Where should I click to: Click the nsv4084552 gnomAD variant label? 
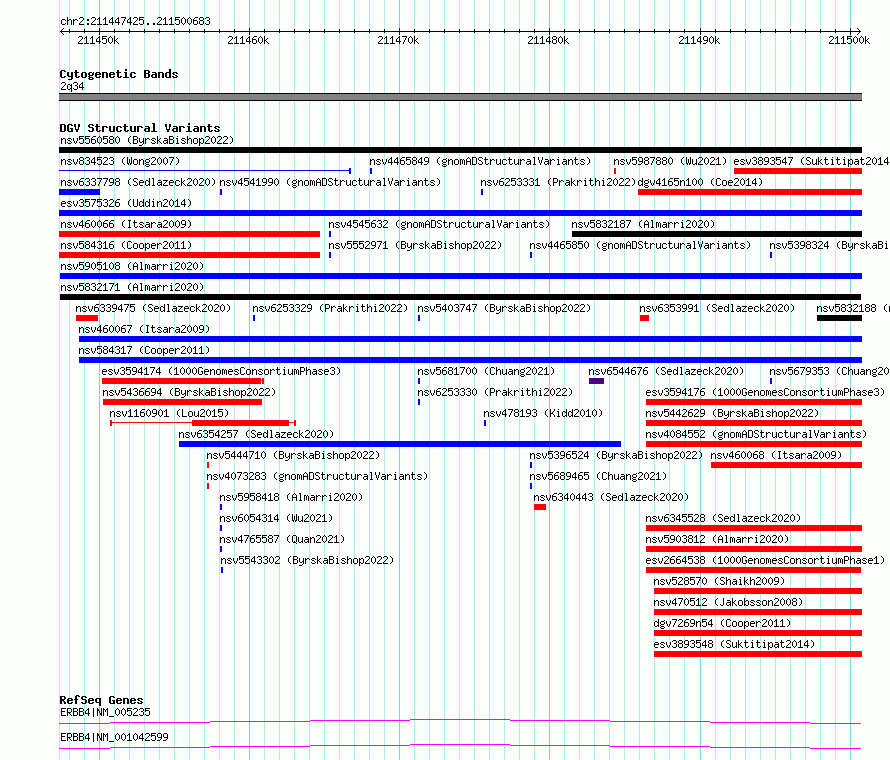pyautogui.click(x=756, y=434)
